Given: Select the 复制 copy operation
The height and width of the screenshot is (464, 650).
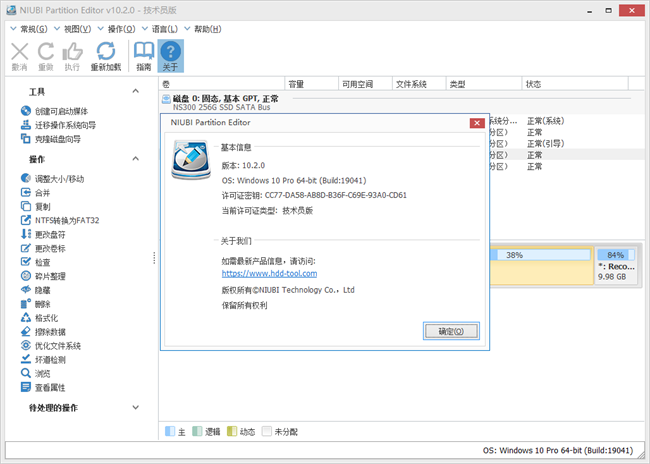Looking at the screenshot, I should [x=35, y=206].
